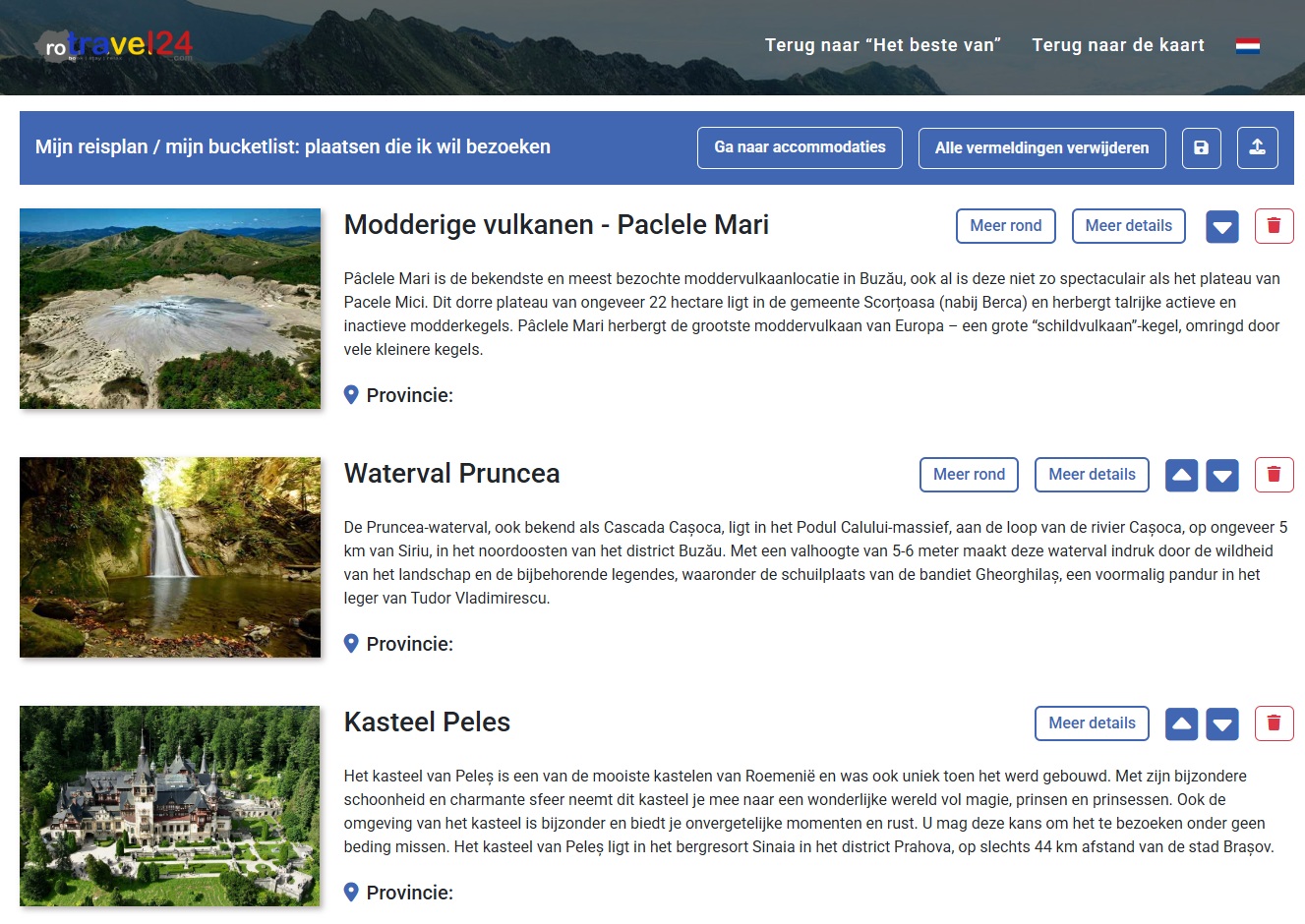Move Waterval Pruncea down in list
The width and height of the screenshot is (1305, 924).
click(1222, 476)
